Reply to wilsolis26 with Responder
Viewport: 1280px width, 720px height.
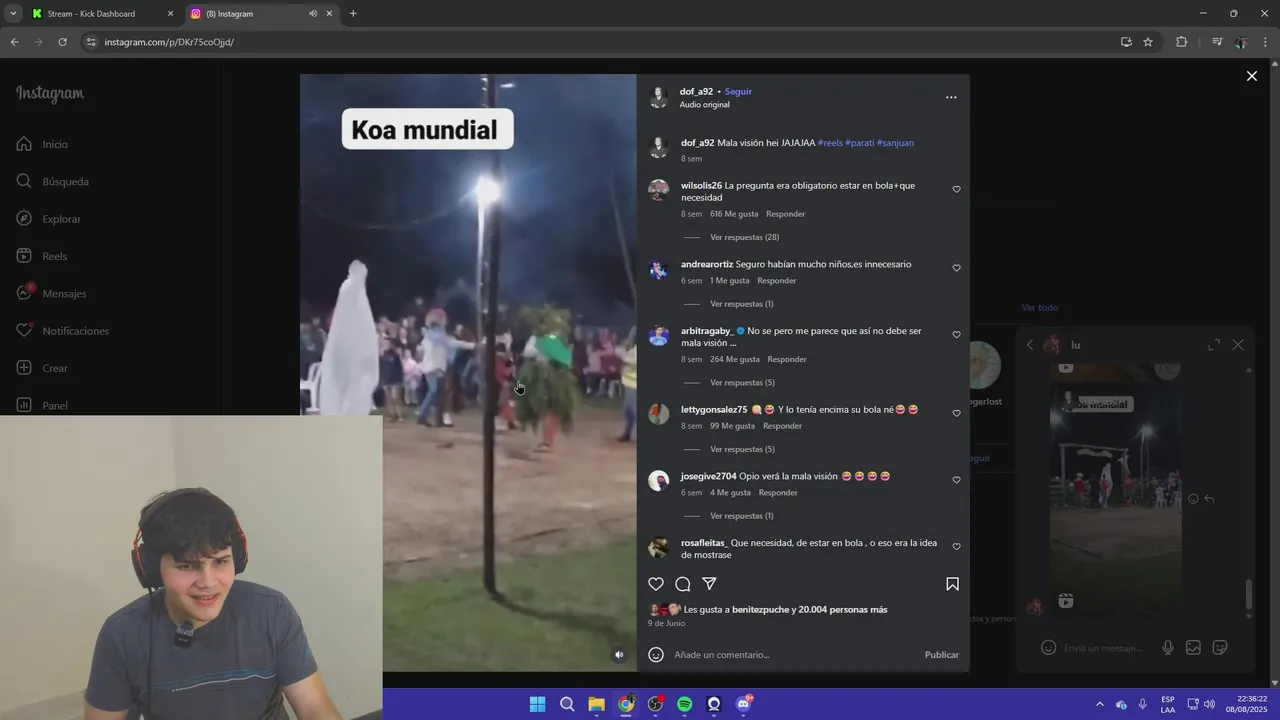click(x=785, y=214)
